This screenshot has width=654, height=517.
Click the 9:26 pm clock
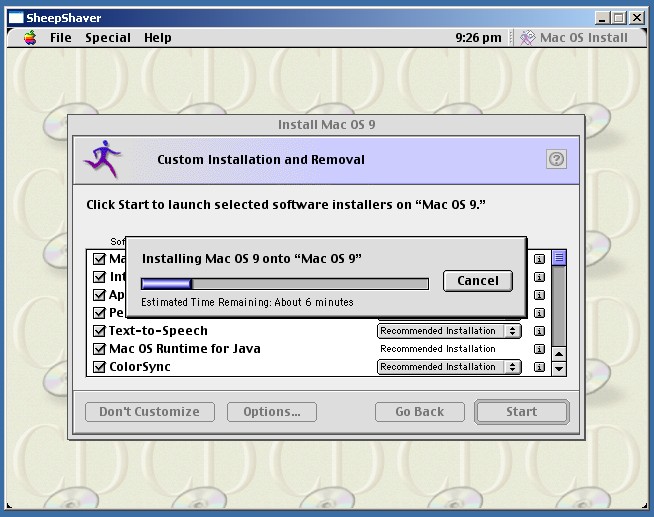pos(478,38)
